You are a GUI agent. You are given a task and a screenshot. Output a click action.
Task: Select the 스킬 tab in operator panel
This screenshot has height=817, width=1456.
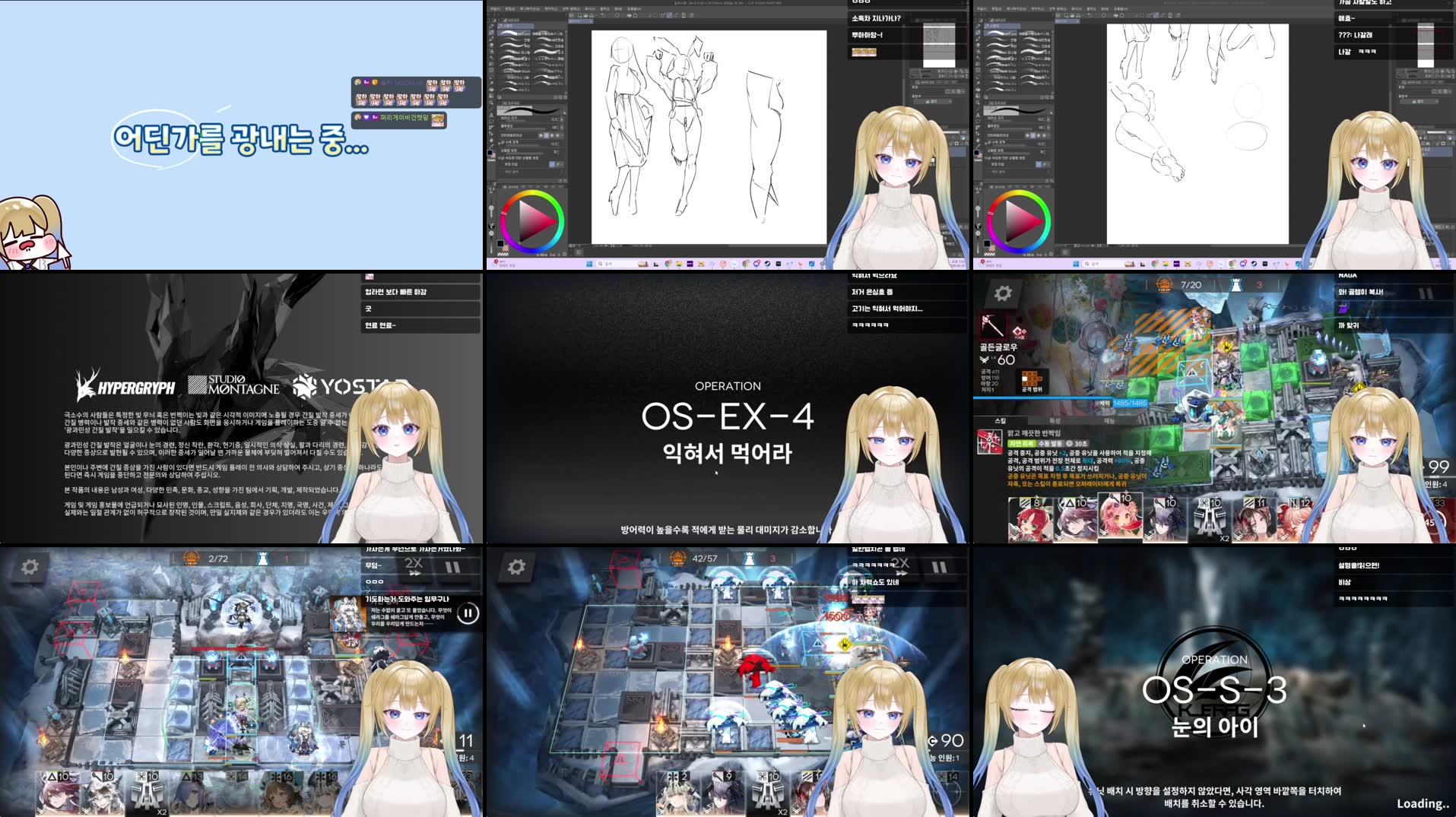1001,420
